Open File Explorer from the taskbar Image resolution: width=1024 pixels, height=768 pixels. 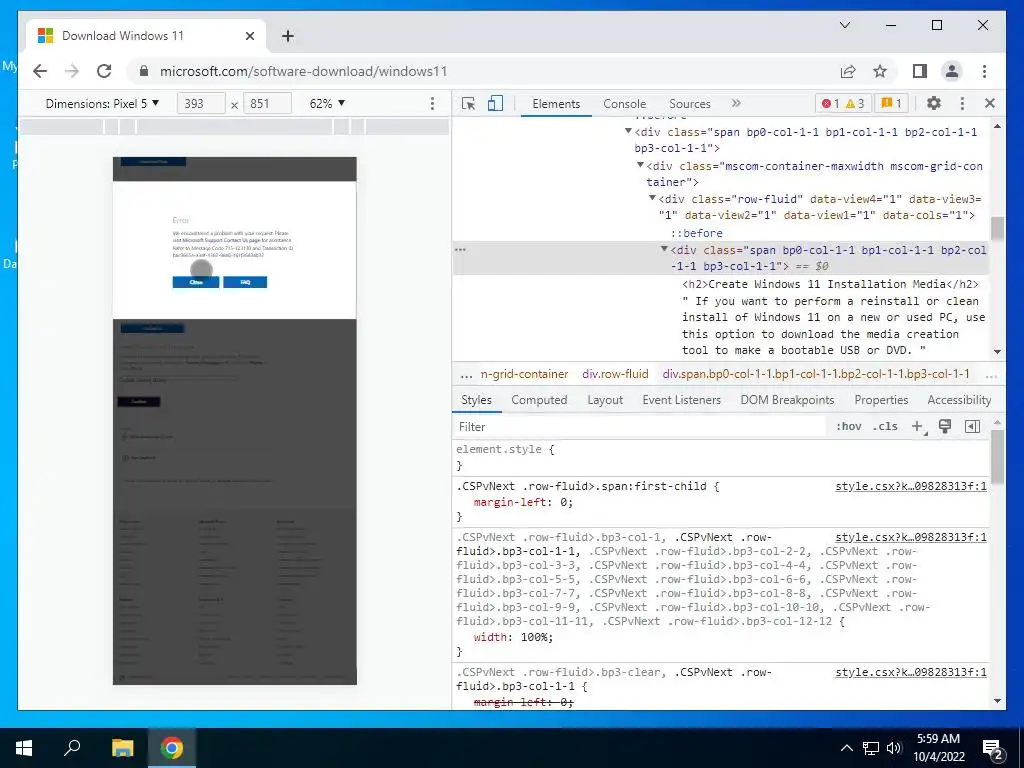tap(122, 748)
